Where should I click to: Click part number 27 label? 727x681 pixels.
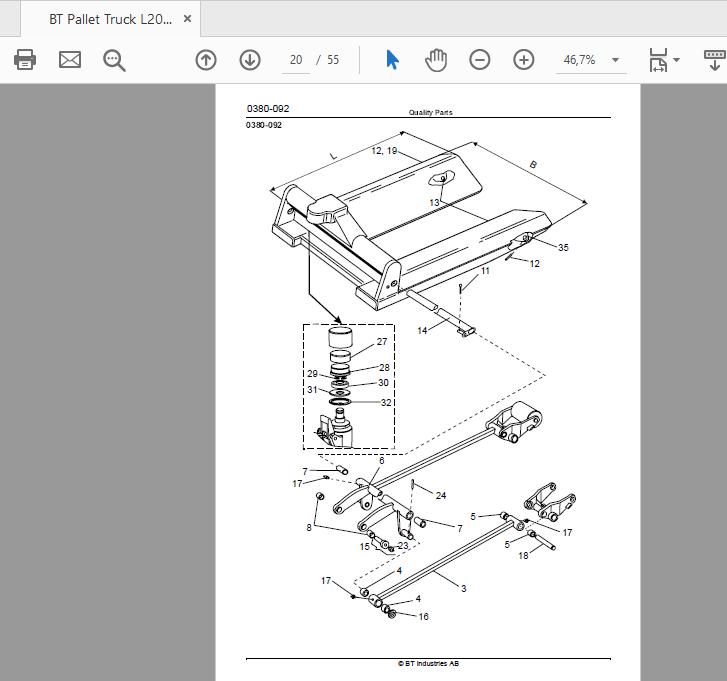coord(382,342)
